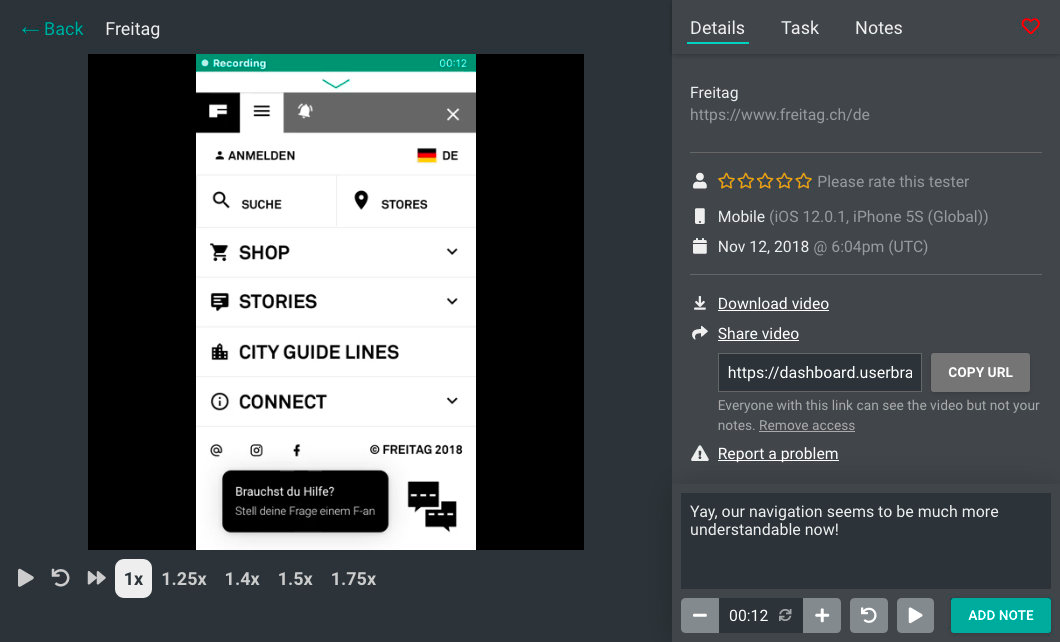The height and width of the screenshot is (642, 1060).
Task: Click the Share video link
Action: 758,333
